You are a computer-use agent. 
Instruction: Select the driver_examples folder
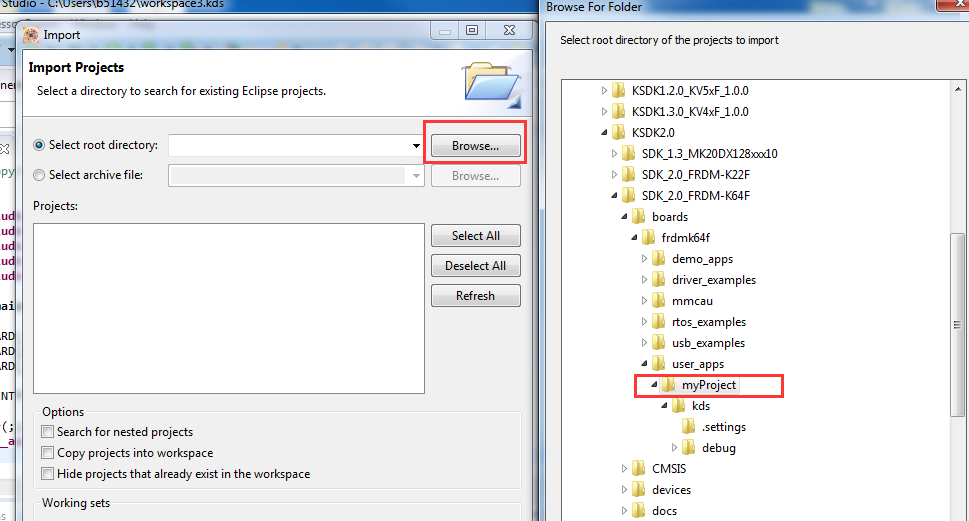(x=714, y=280)
